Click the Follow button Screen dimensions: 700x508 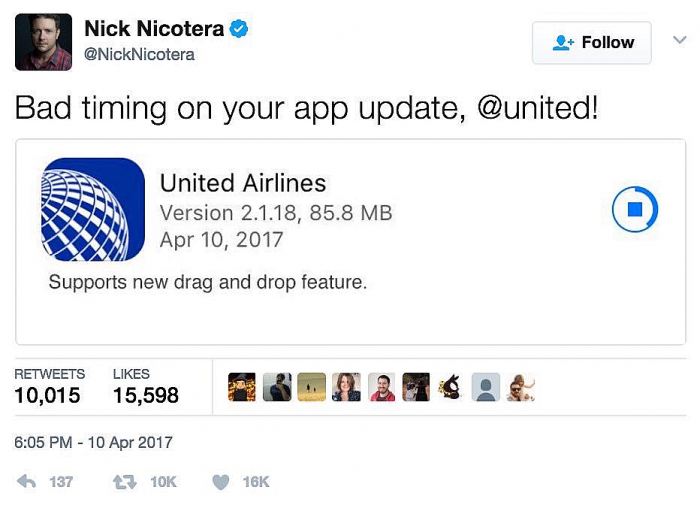pos(592,43)
